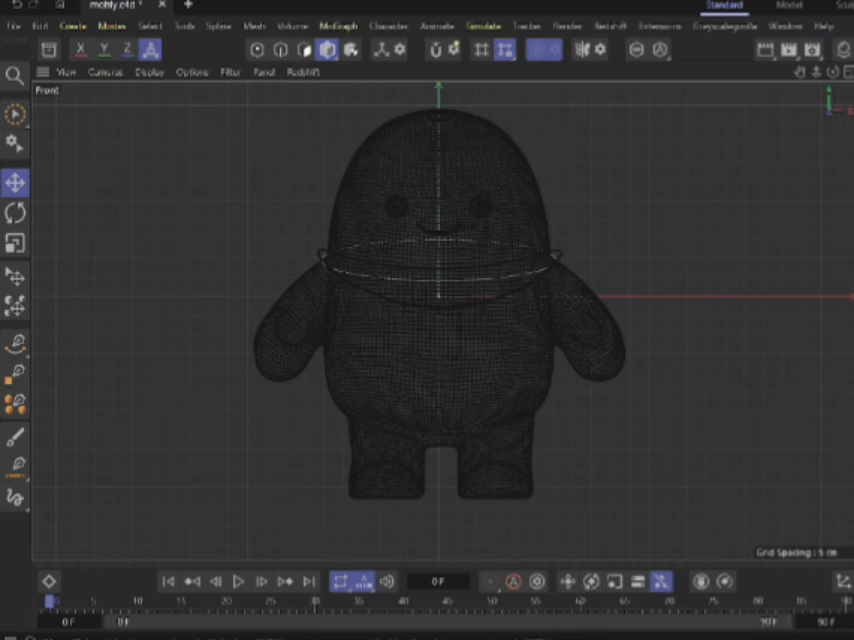Select the Move tool in left toolbar
This screenshot has width=854, height=640.
15,182
